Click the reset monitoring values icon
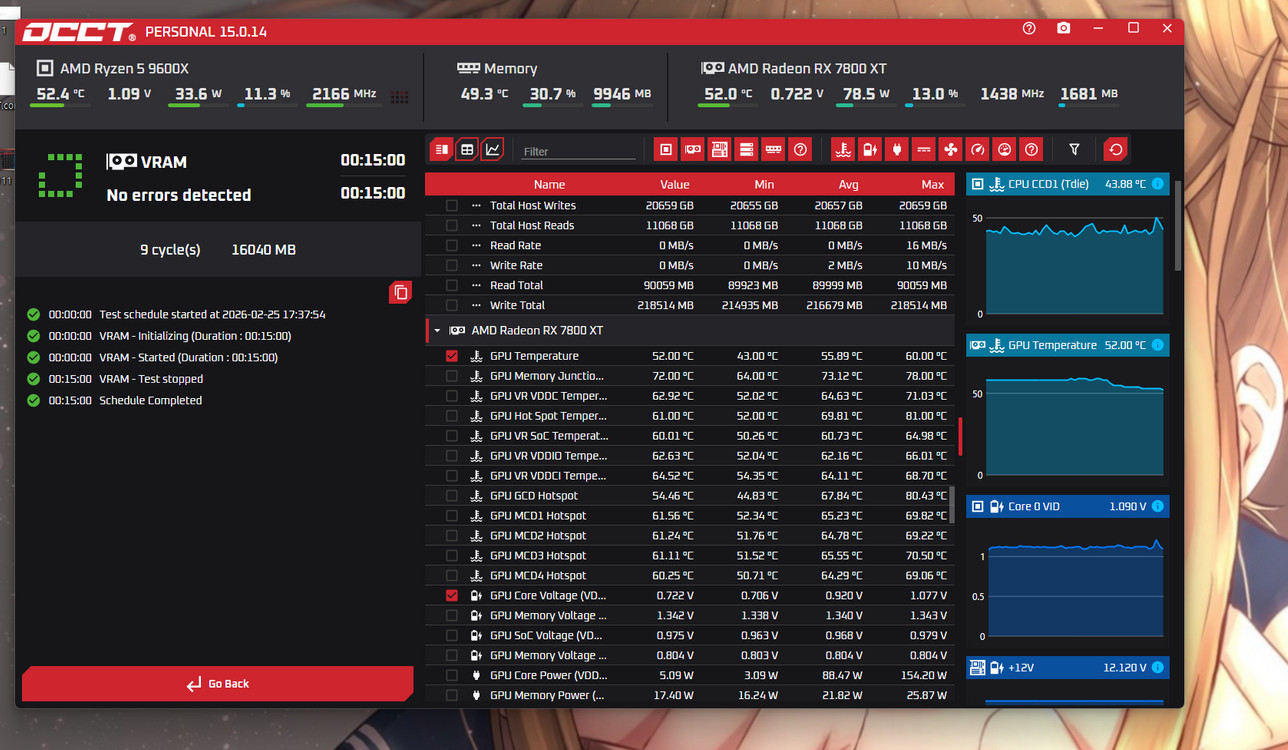The width and height of the screenshot is (1288, 750). pos(1115,150)
